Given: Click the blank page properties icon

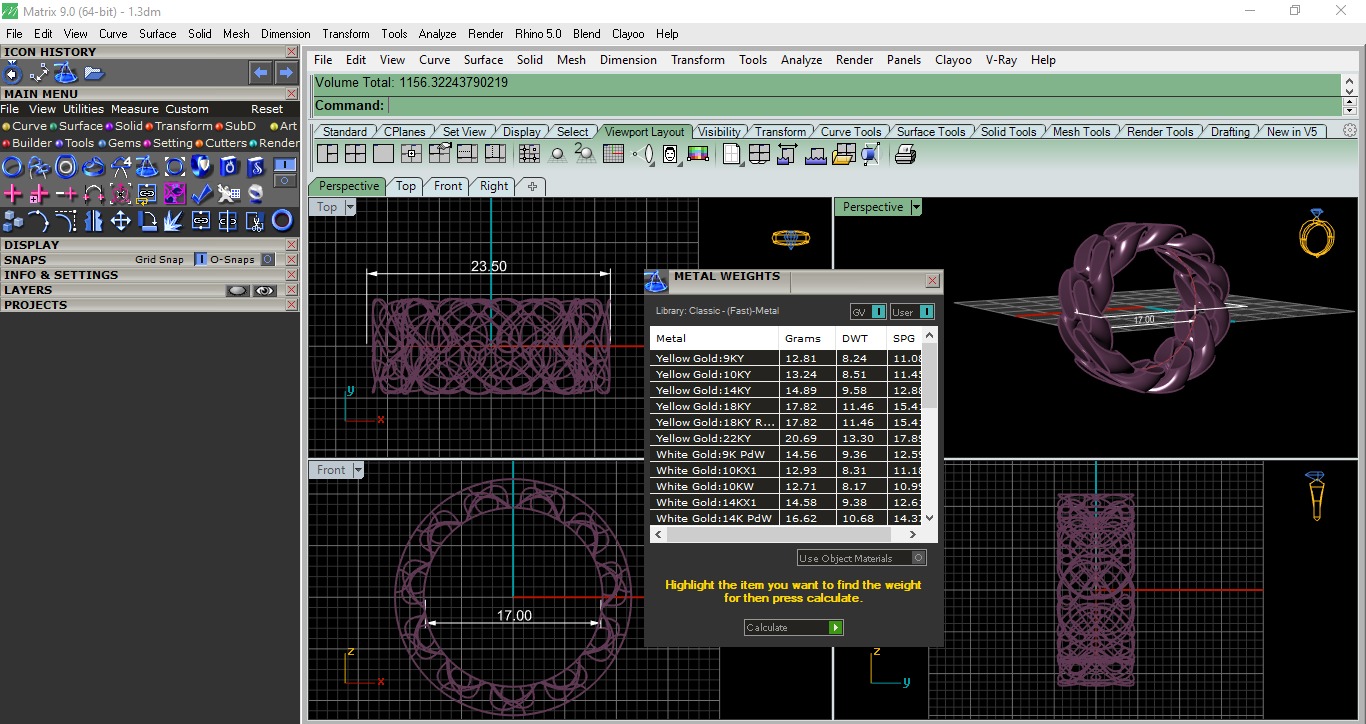Looking at the screenshot, I should [x=732, y=154].
